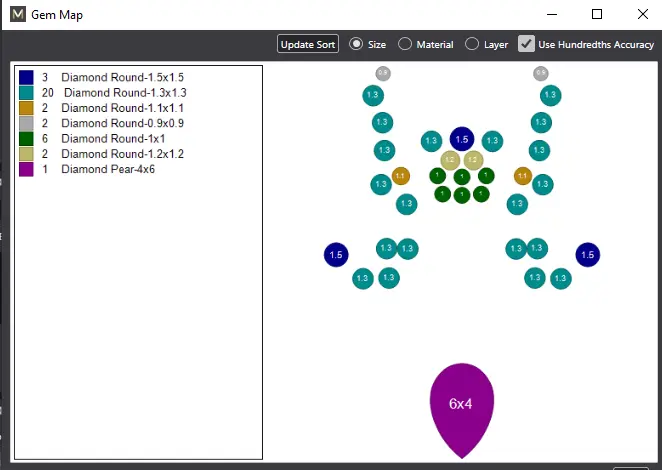Switch sorting to the Layer option
Viewport: 662px width, 470px height.
pyautogui.click(x=472, y=44)
